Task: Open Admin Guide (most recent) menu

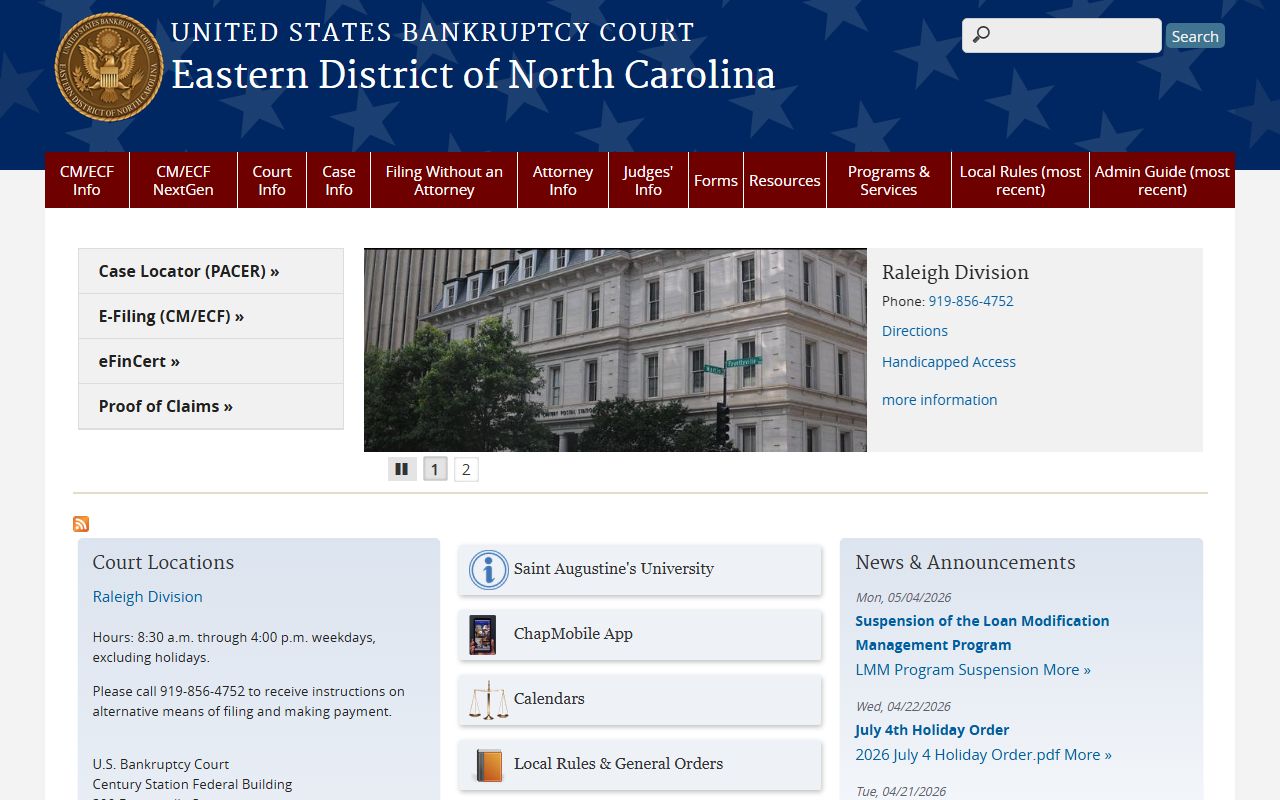Action: pos(1162,180)
